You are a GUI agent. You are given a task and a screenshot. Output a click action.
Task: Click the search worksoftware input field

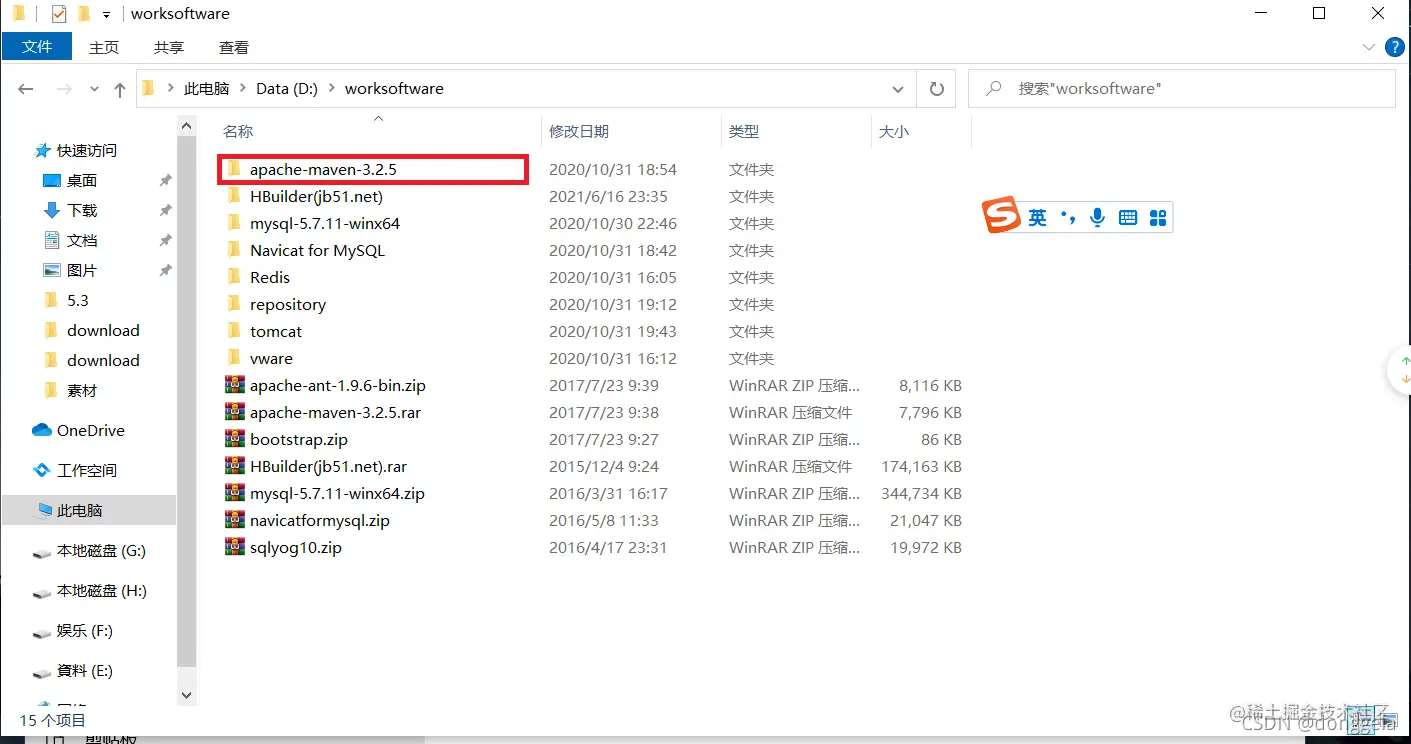(1182, 89)
